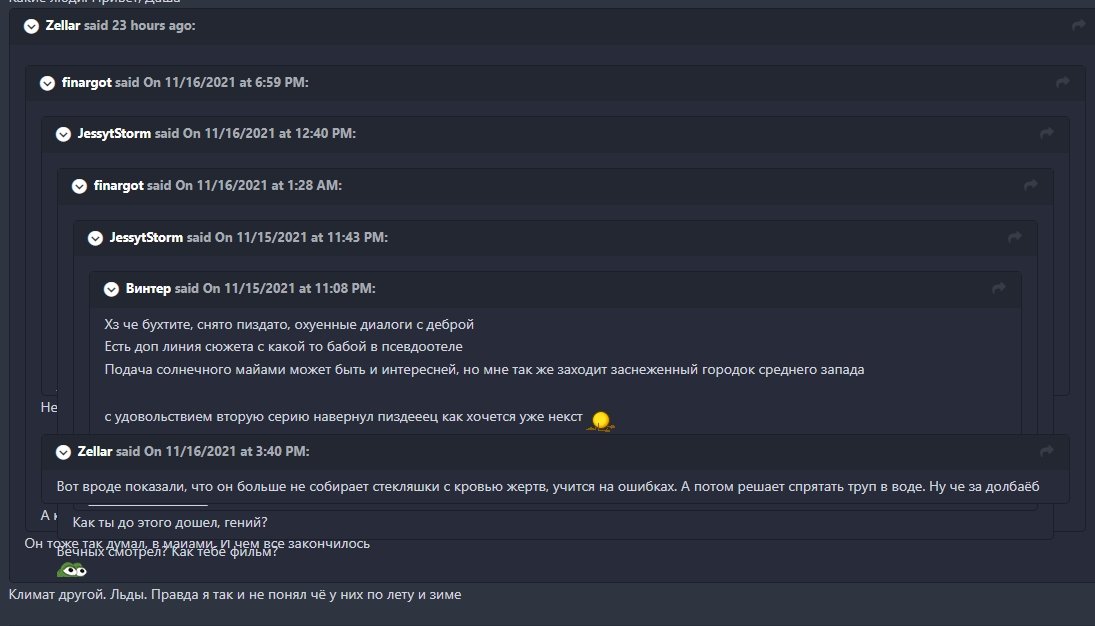Click the yellow smiley emoji in Винтер's quote
1095x626 pixels.
600,420
